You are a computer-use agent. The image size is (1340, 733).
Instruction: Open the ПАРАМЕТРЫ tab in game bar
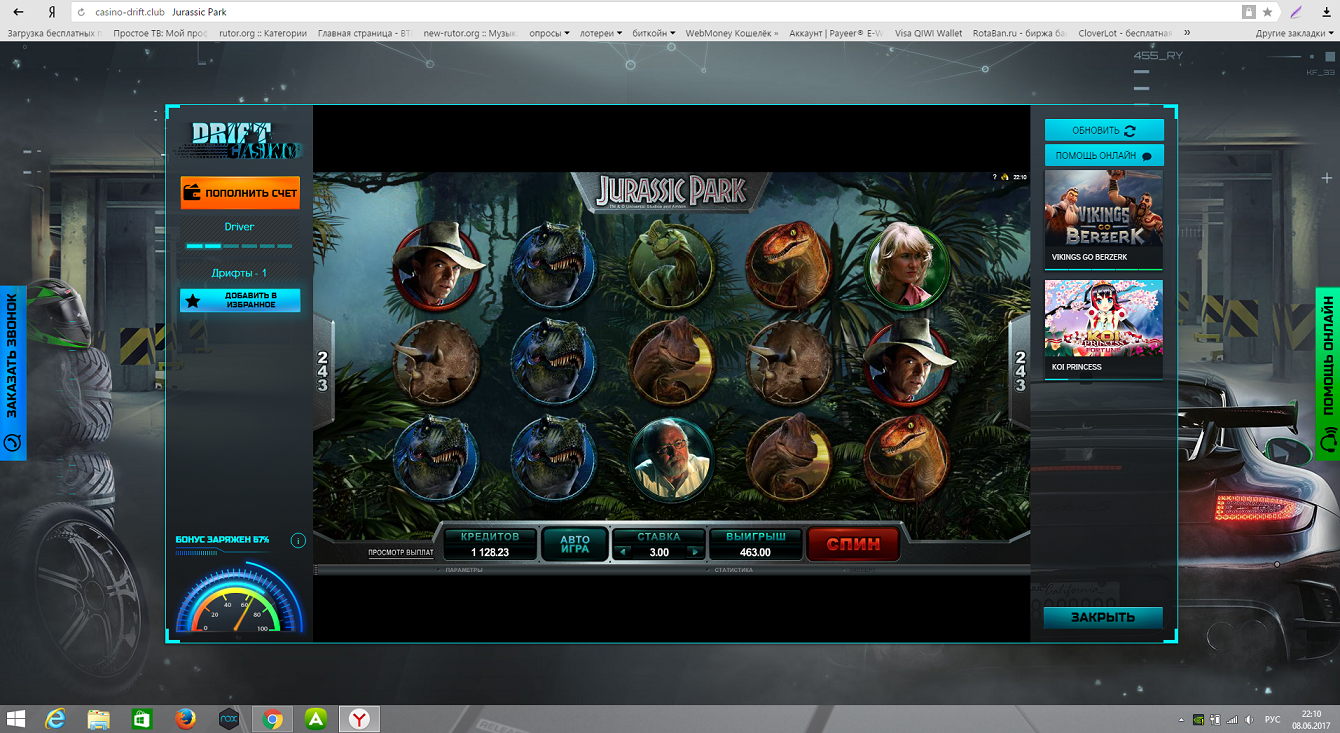464,570
